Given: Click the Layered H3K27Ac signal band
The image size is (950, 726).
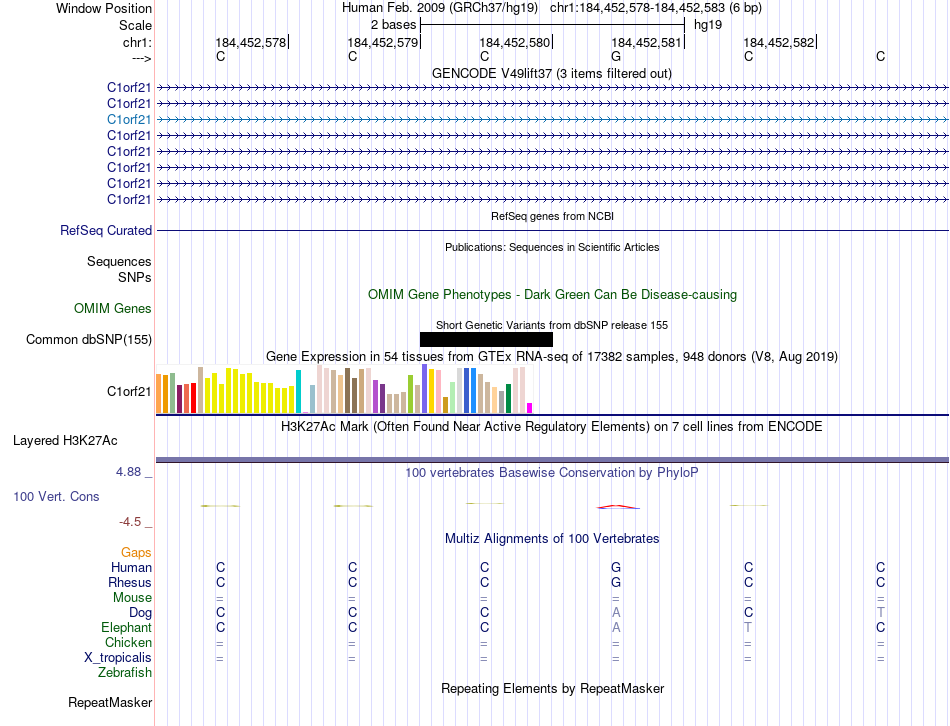Looking at the screenshot, I should tap(553, 460).
